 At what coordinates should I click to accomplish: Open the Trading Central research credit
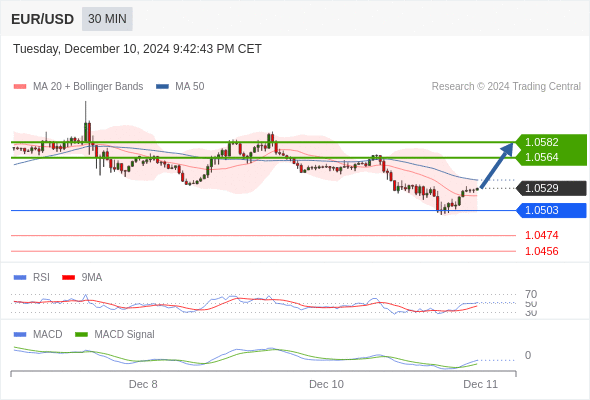point(506,87)
